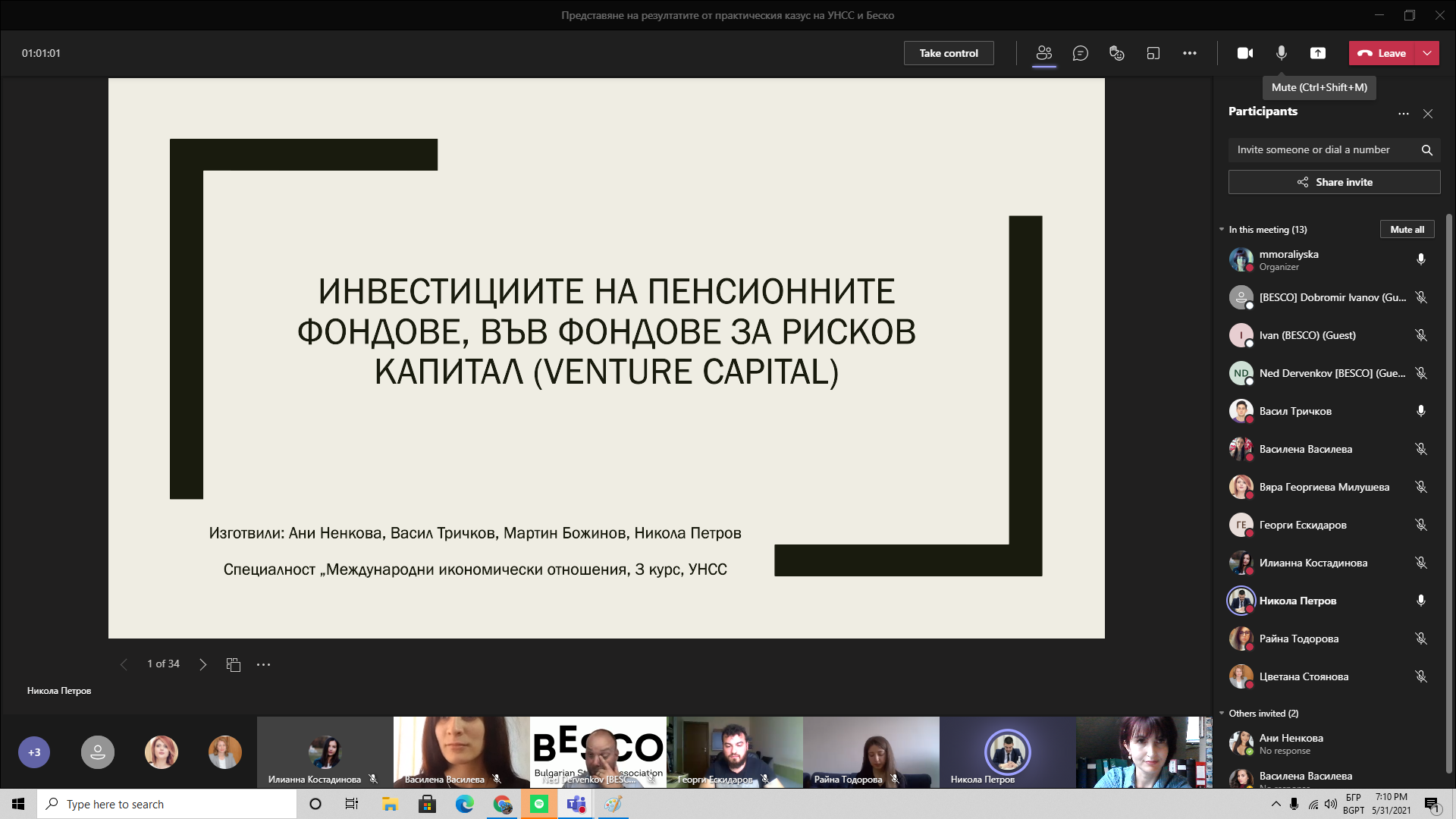Show hidden system tray icons
The height and width of the screenshot is (819, 1456).
tap(1276, 804)
